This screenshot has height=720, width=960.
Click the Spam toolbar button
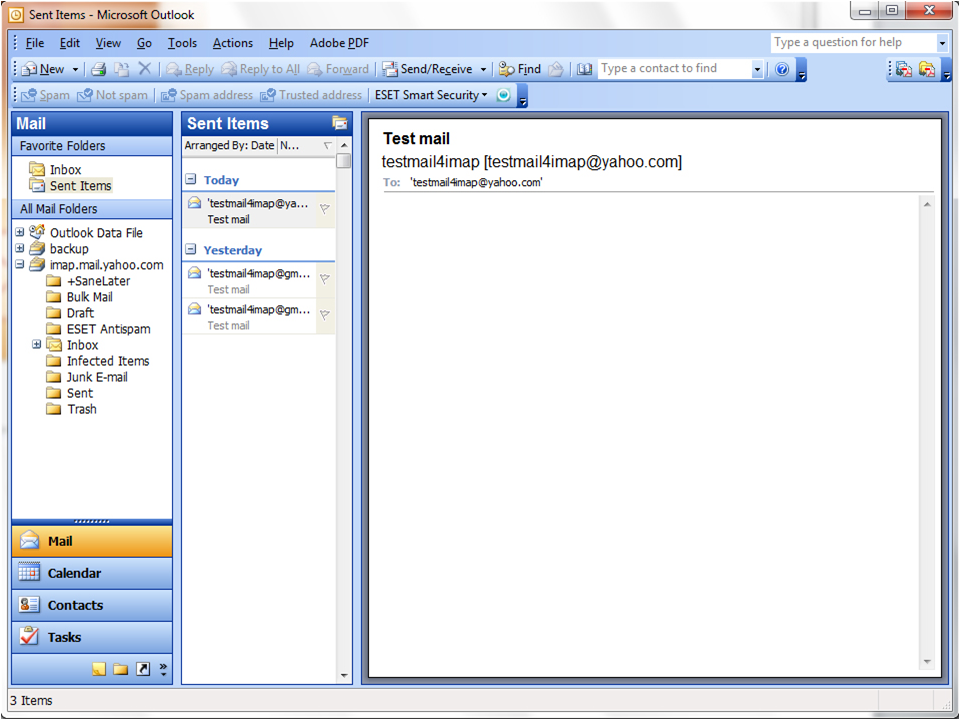pos(45,95)
